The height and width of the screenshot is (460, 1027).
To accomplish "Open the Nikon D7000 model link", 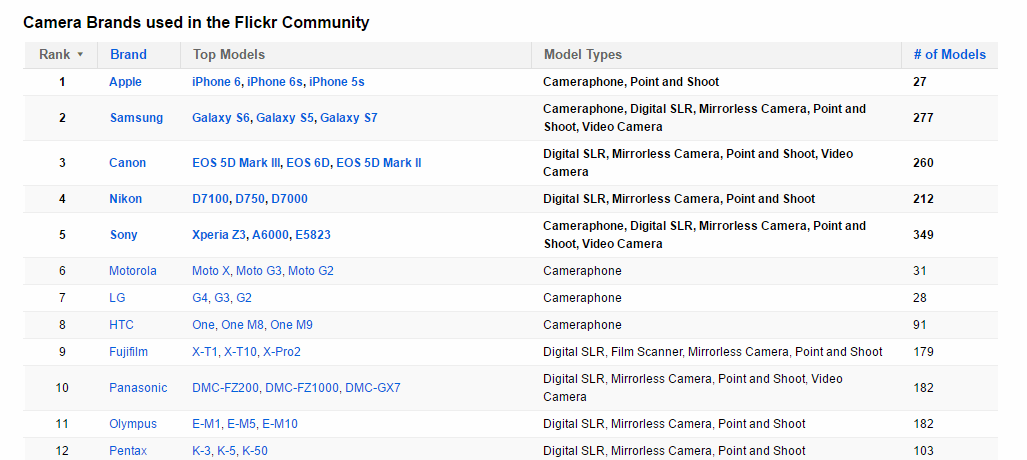I will (289, 199).
